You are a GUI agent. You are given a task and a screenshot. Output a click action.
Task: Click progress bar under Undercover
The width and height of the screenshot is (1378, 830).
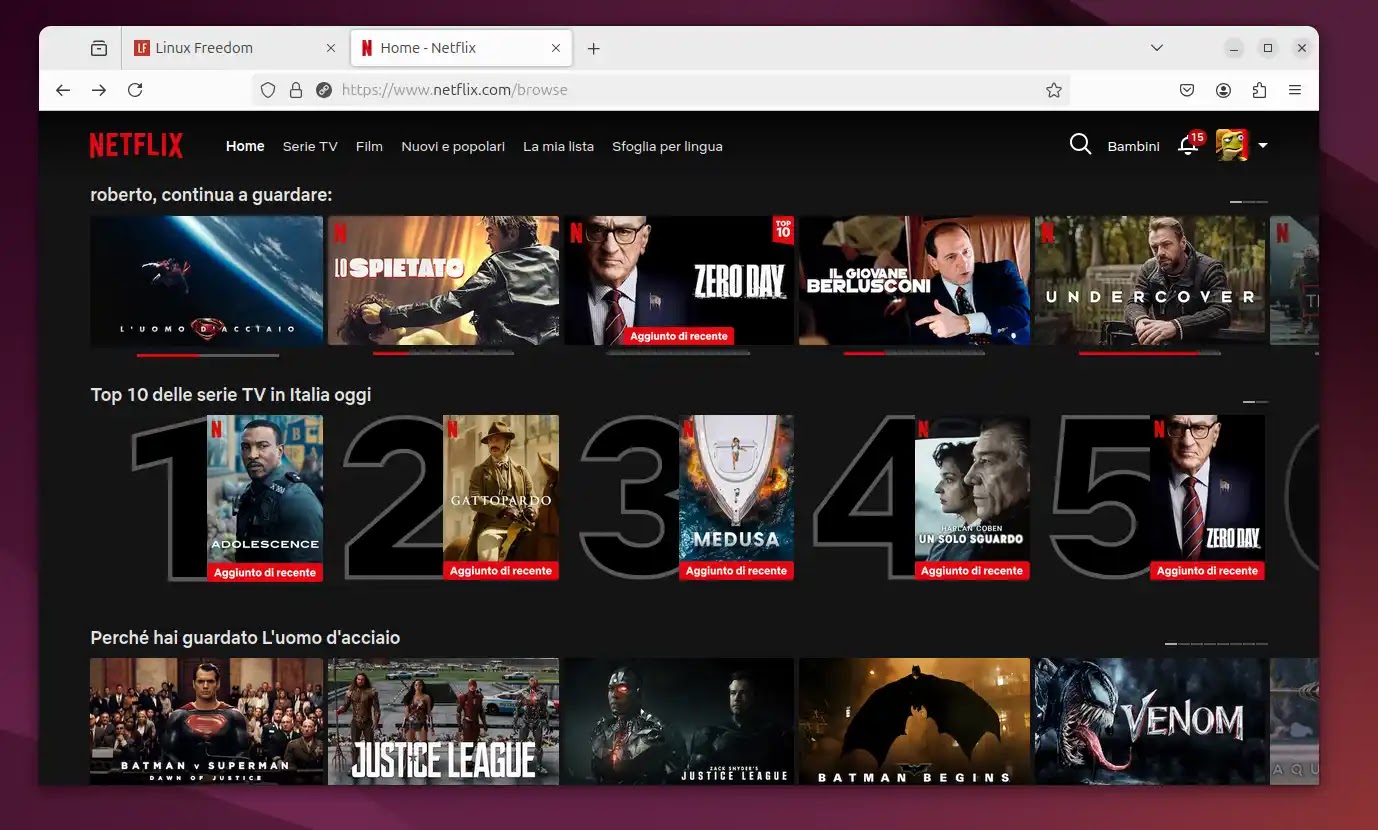[x=1150, y=353]
